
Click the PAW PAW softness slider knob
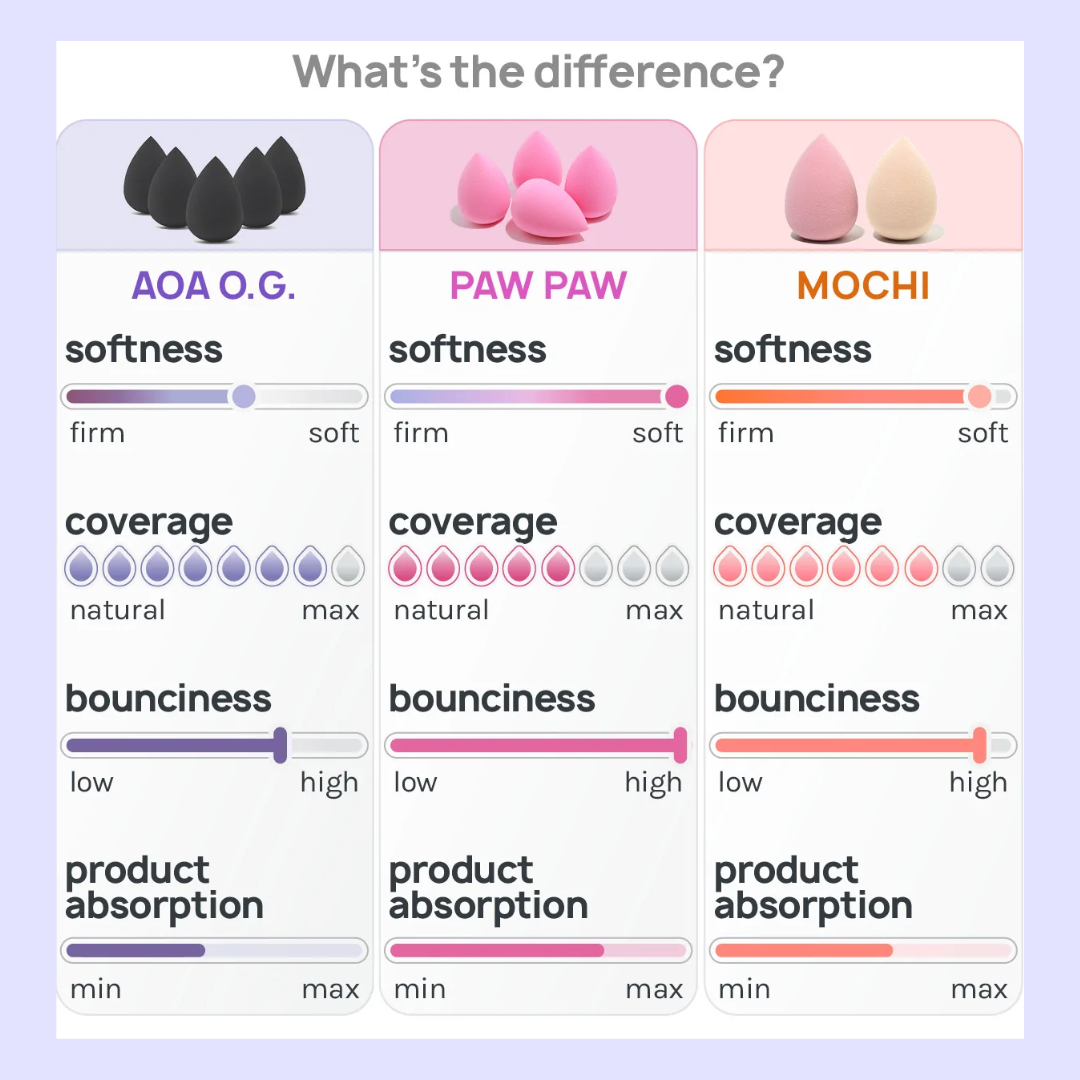point(677,396)
